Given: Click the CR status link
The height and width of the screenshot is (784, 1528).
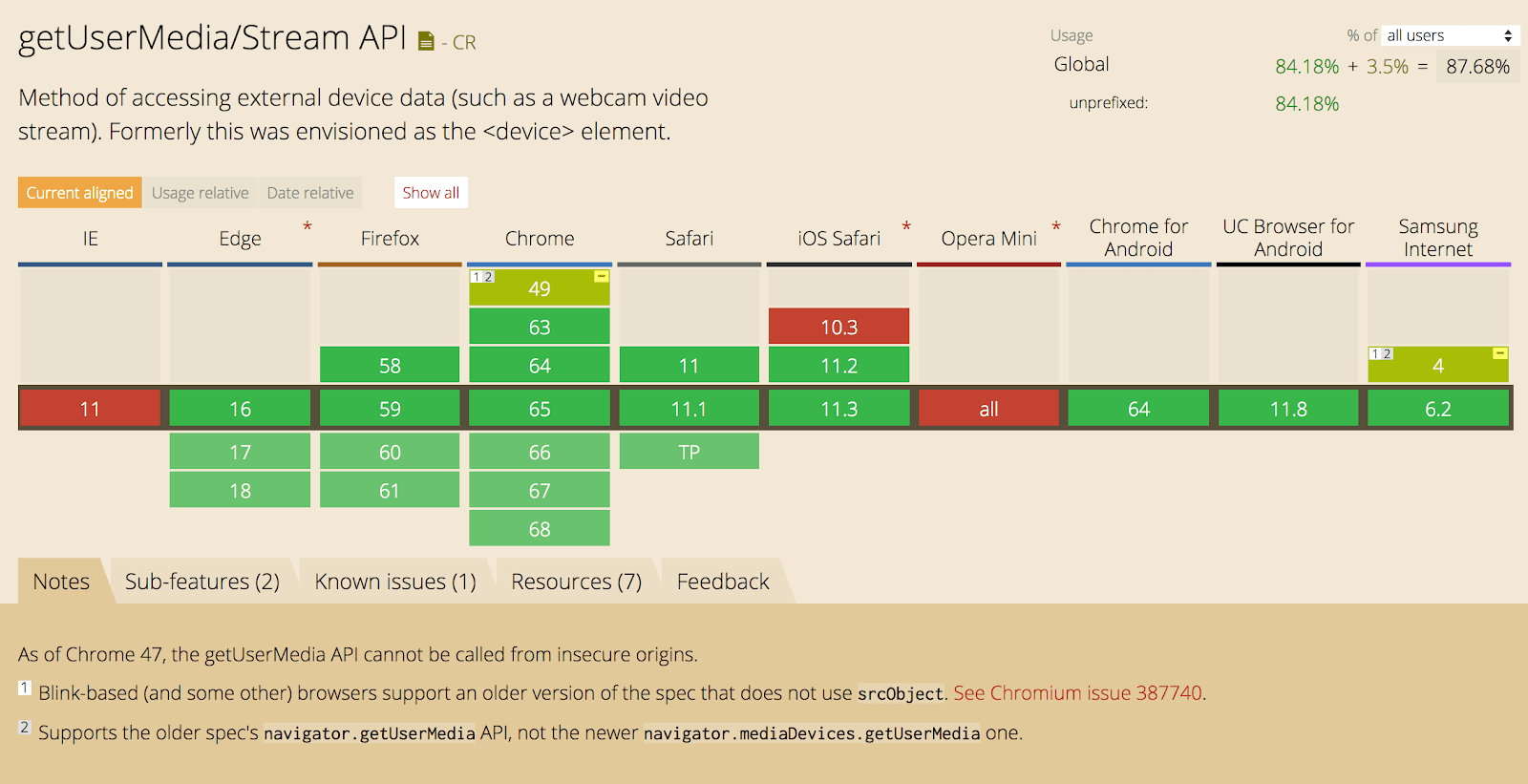Looking at the screenshot, I should [x=464, y=43].
